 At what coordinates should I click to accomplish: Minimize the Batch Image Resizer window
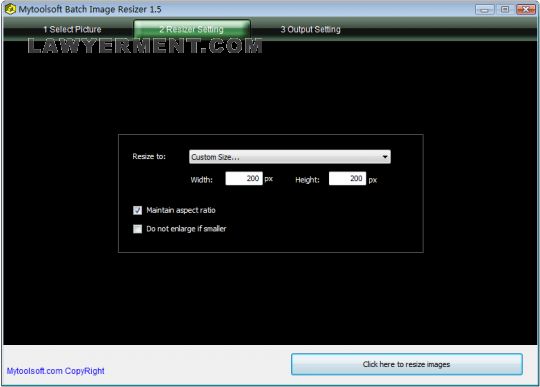(x=485, y=9)
